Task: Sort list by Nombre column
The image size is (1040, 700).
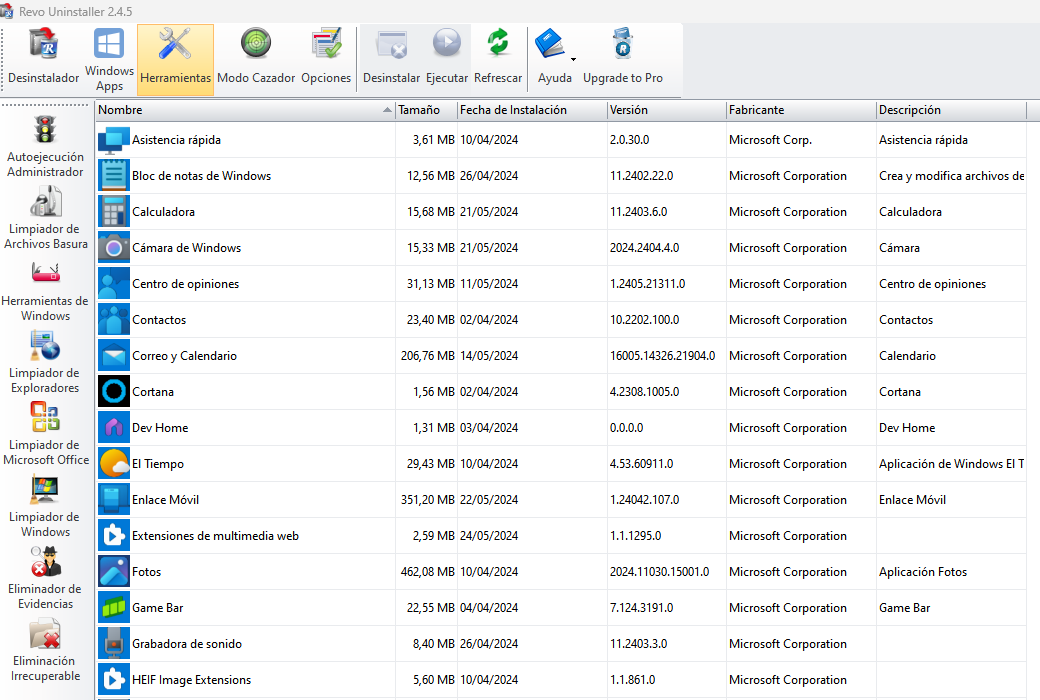Action: (x=245, y=110)
